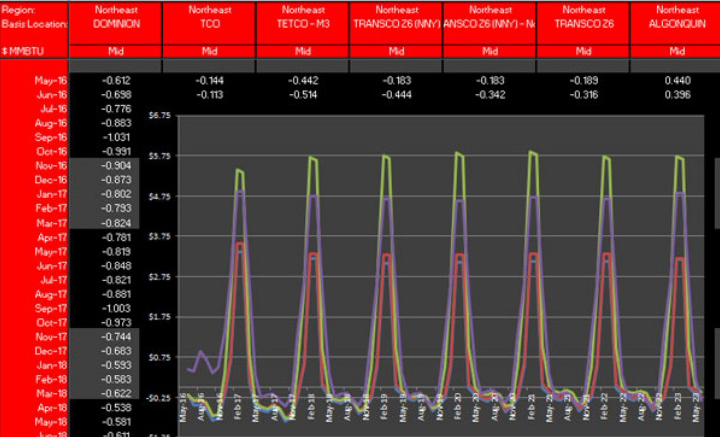The height and width of the screenshot is (437, 720).
Task: Click the DOMINION value -0.698
Action: (x=116, y=95)
